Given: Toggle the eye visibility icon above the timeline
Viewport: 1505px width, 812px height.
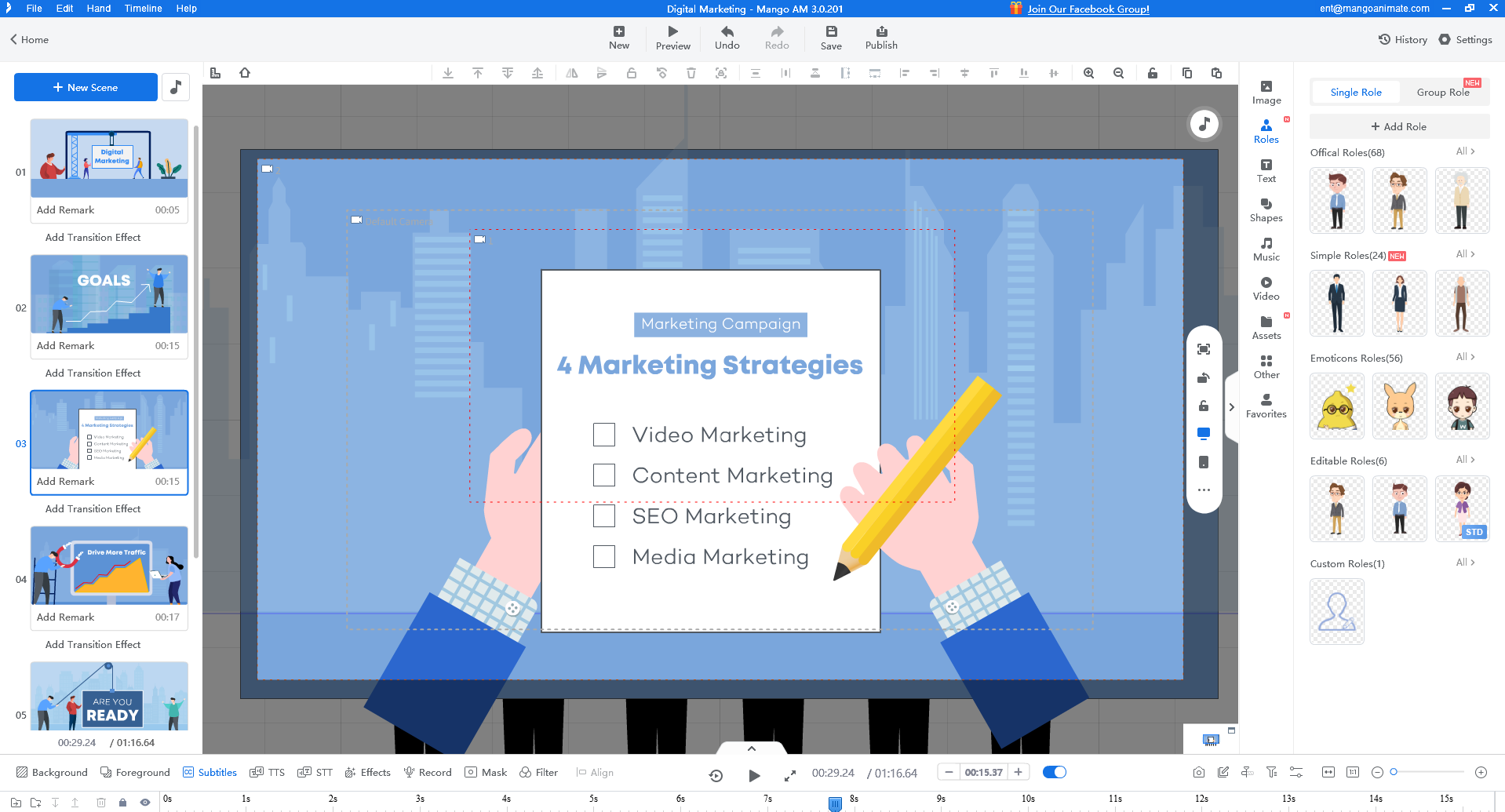Looking at the screenshot, I should click(145, 802).
